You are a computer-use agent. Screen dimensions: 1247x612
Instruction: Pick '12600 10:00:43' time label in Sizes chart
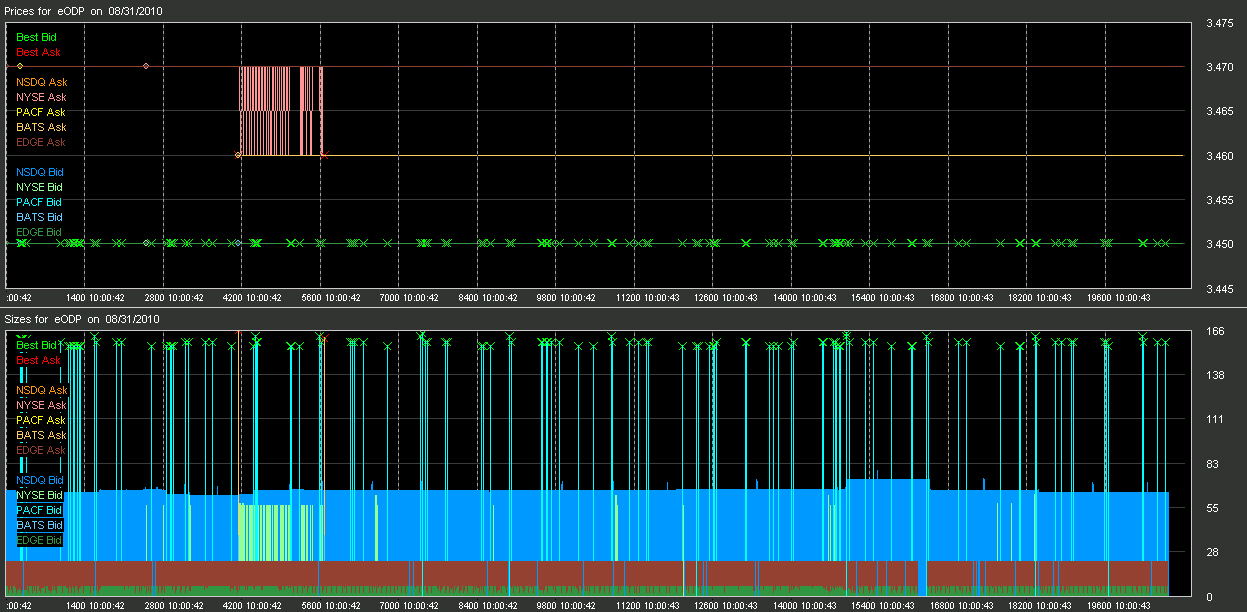pyautogui.click(x=724, y=606)
